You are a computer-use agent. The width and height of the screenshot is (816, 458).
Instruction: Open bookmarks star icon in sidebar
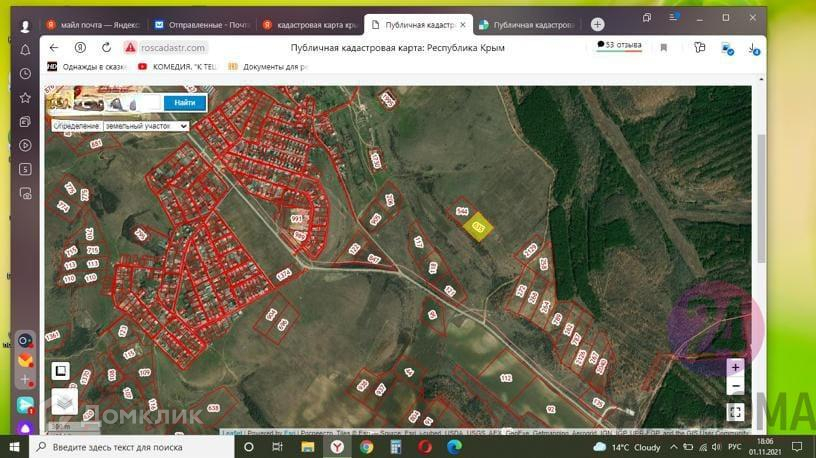[x=25, y=98]
